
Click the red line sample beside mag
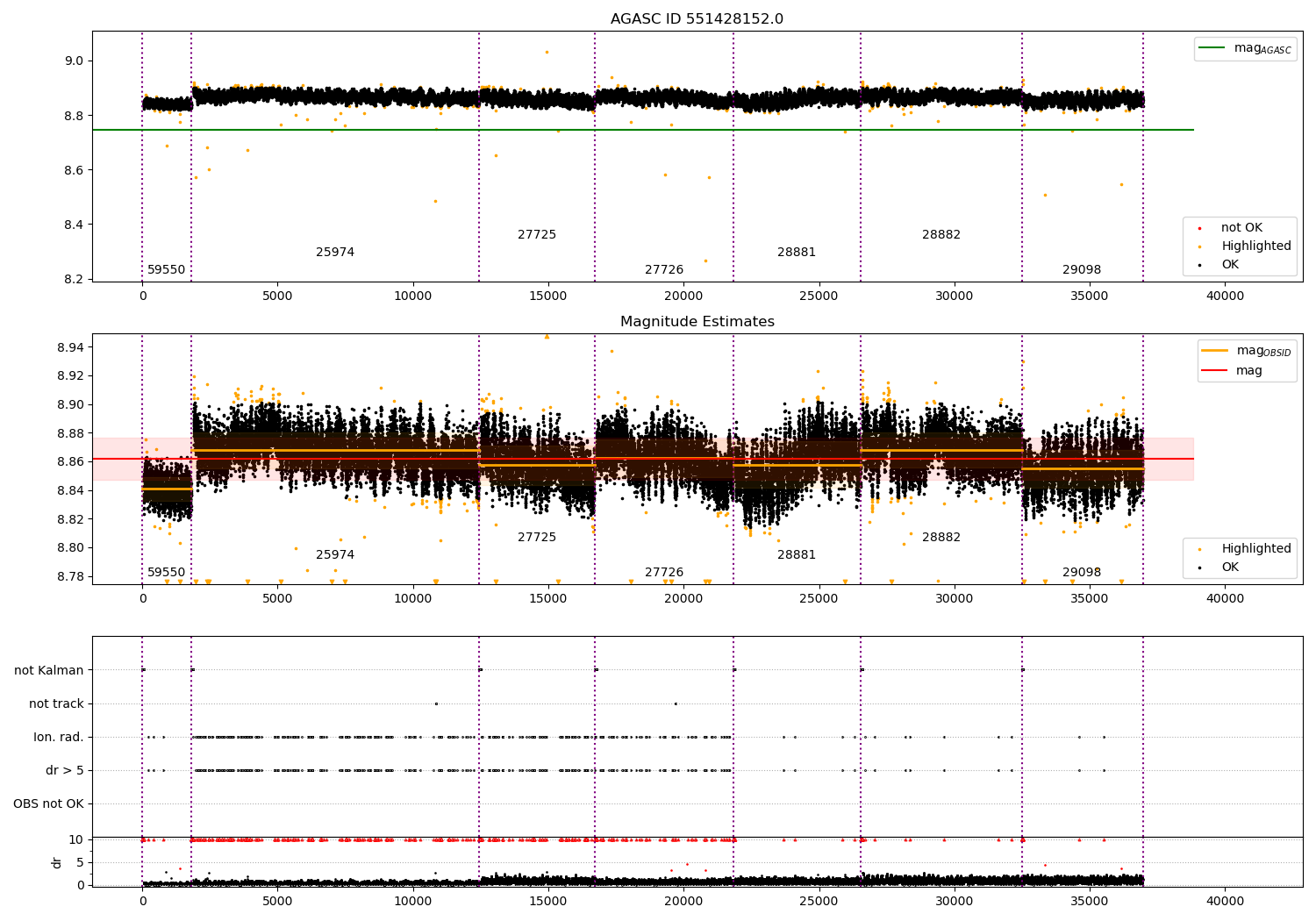pos(1215,371)
